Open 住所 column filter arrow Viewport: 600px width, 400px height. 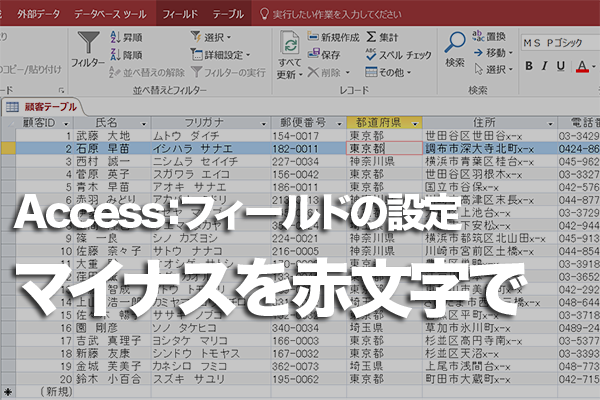[550, 124]
